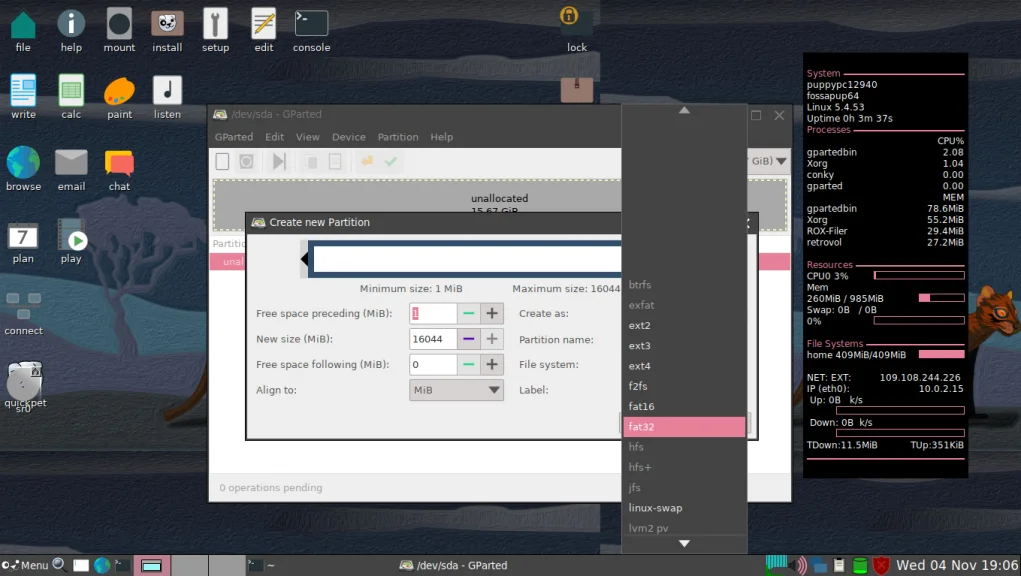Decrease Free space preceding value
This screenshot has height=576, width=1021.
pos(468,313)
